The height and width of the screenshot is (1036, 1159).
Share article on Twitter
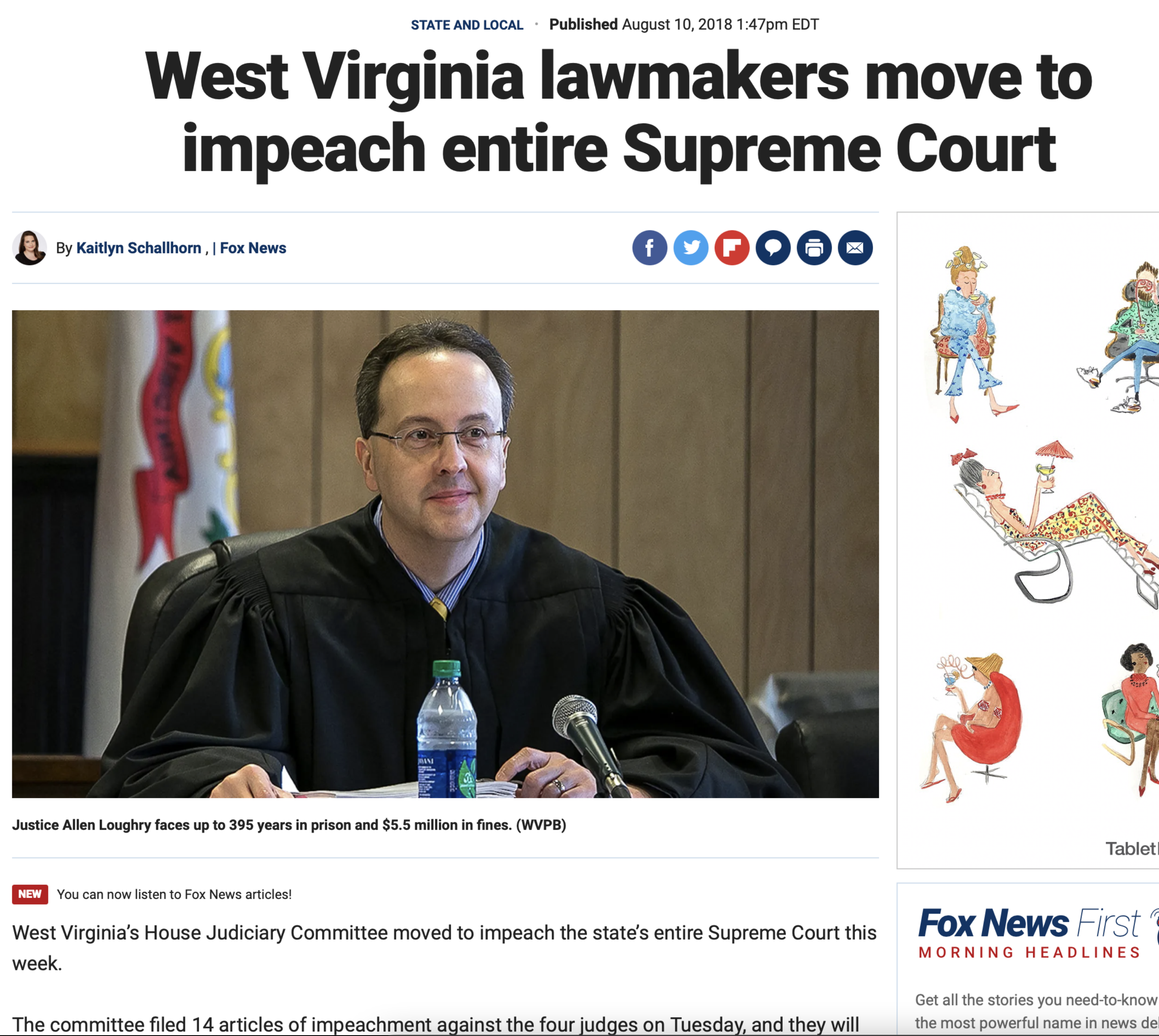click(691, 248)
